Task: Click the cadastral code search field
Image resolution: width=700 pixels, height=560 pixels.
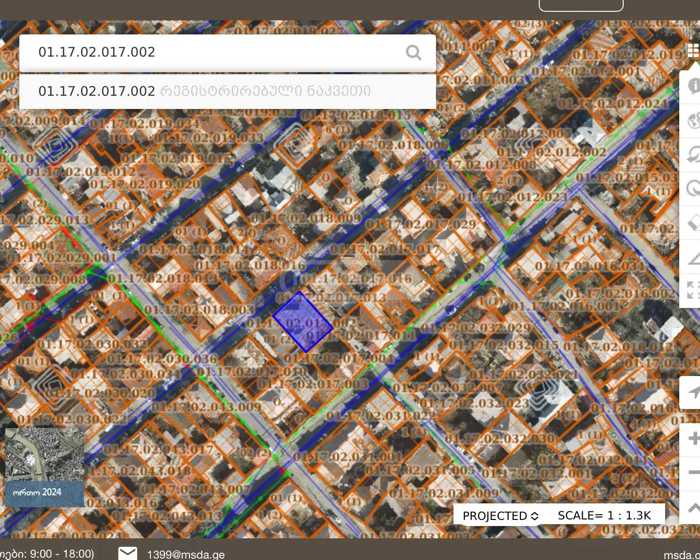Action: point(210,53)
